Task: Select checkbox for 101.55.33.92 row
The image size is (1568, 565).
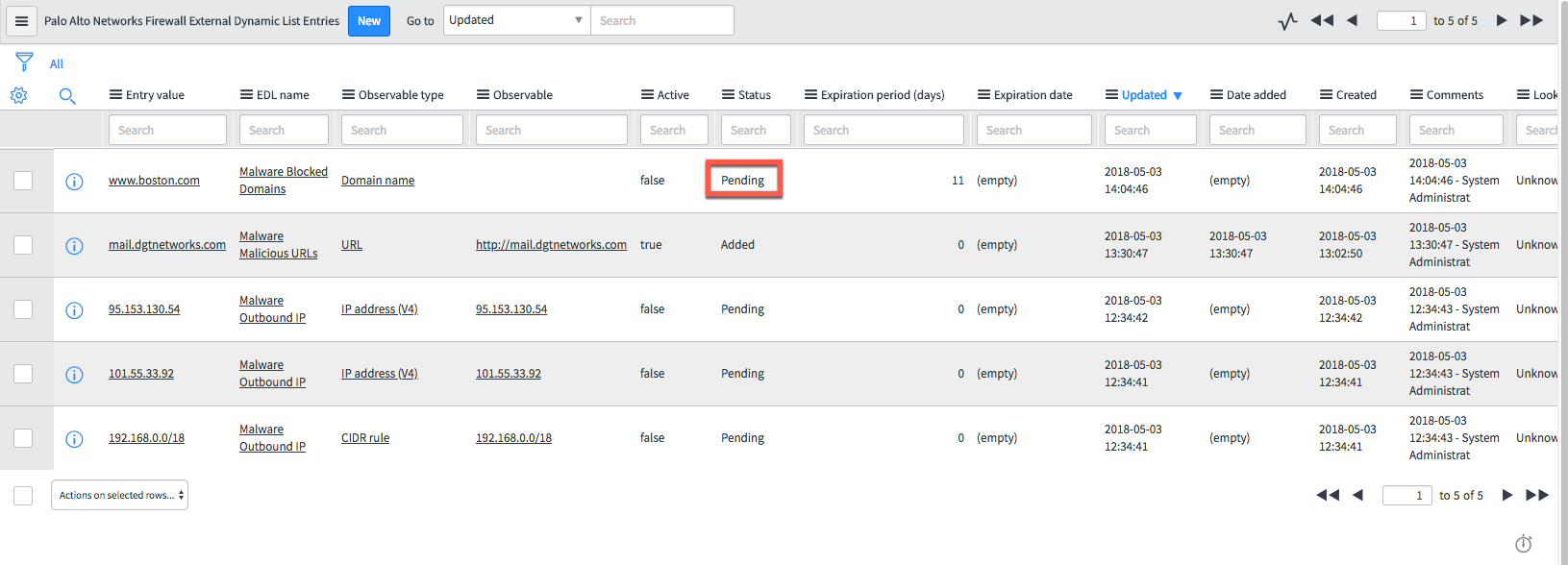Action: (x=23, y=374)
